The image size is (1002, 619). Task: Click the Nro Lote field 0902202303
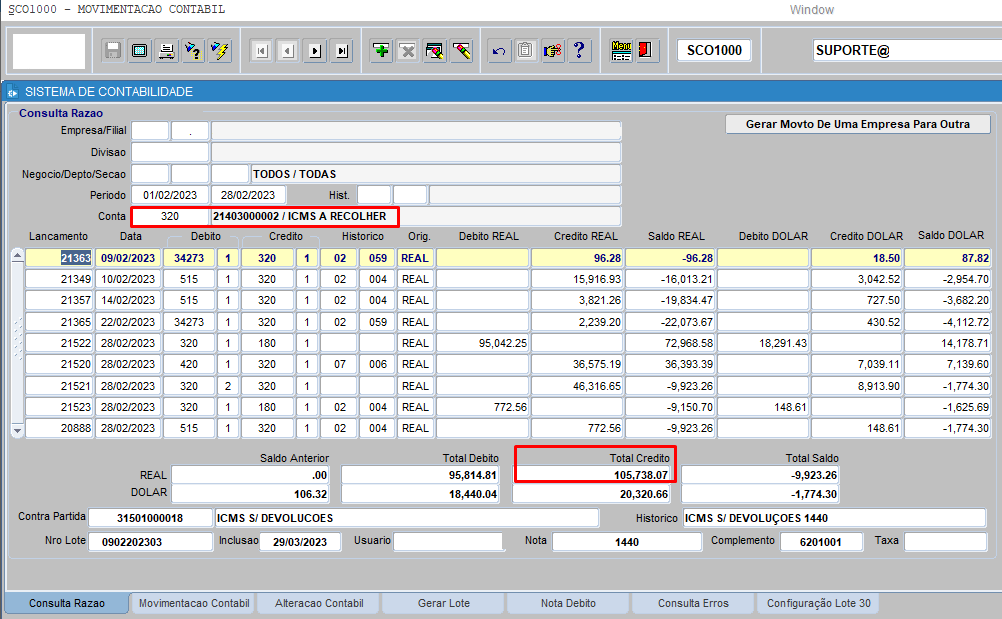pos(150,542)
